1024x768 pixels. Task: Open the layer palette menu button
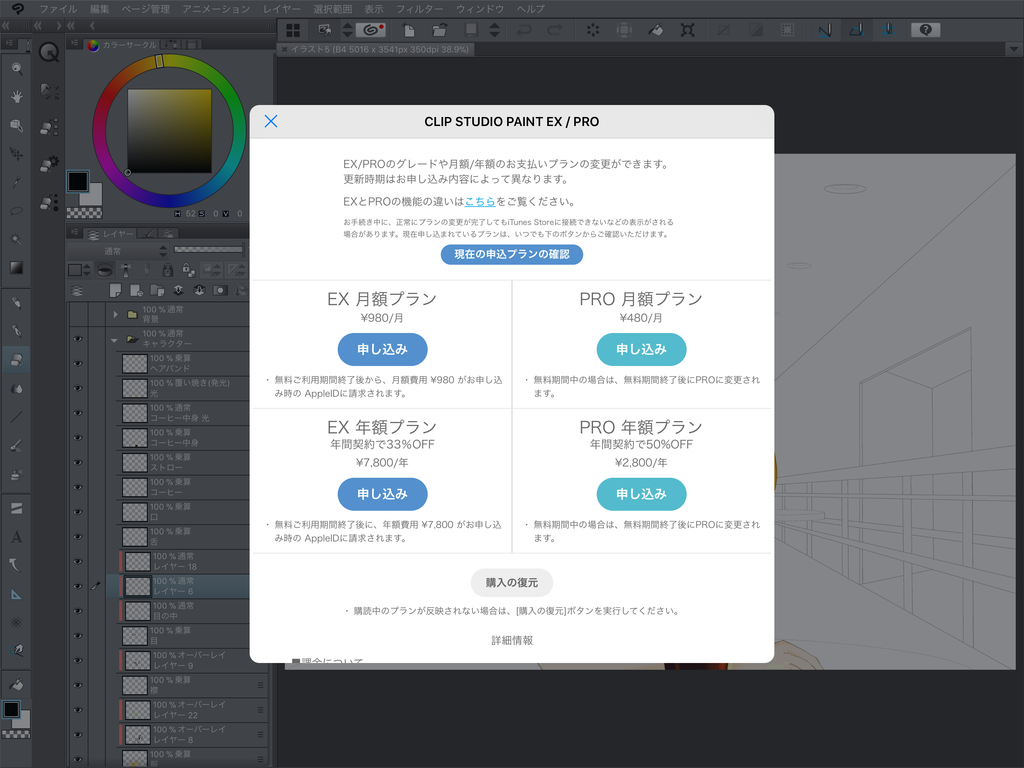75,232
